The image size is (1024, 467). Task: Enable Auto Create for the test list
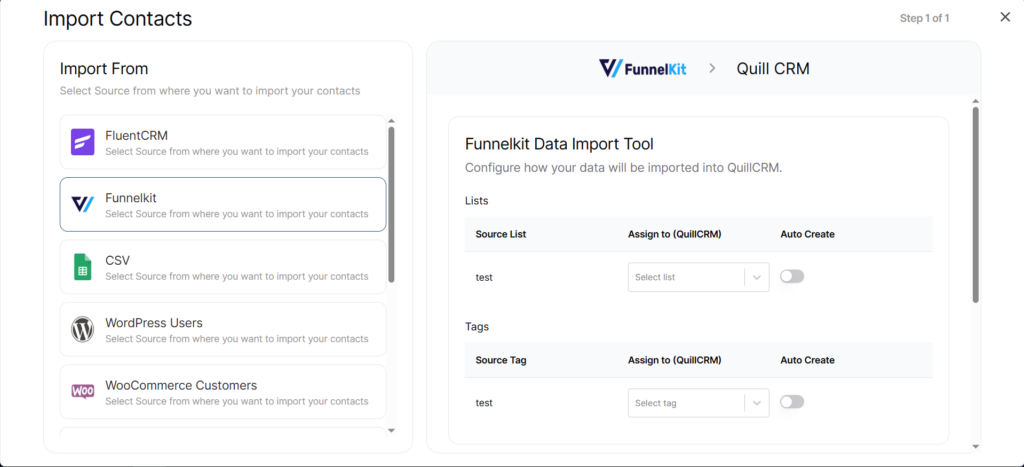coord(792,277)
